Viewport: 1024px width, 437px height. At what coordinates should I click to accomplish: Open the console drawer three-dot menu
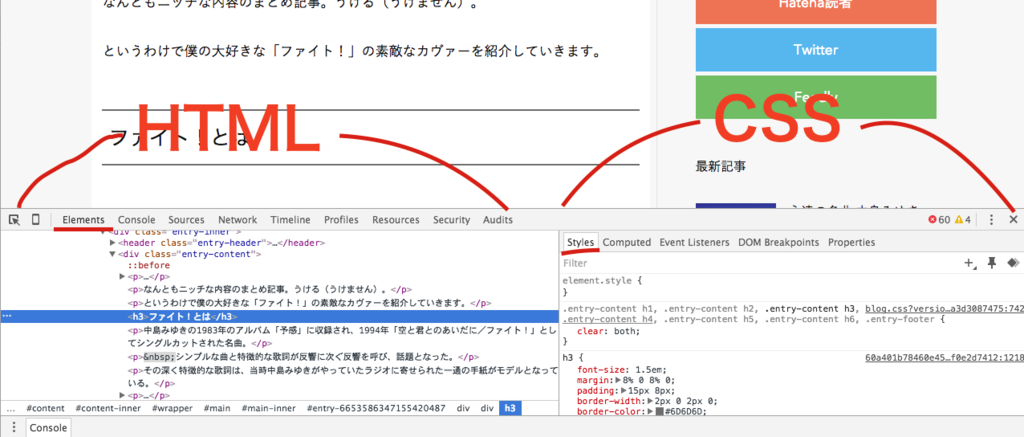pyautogui.click(x=14, y=428)
